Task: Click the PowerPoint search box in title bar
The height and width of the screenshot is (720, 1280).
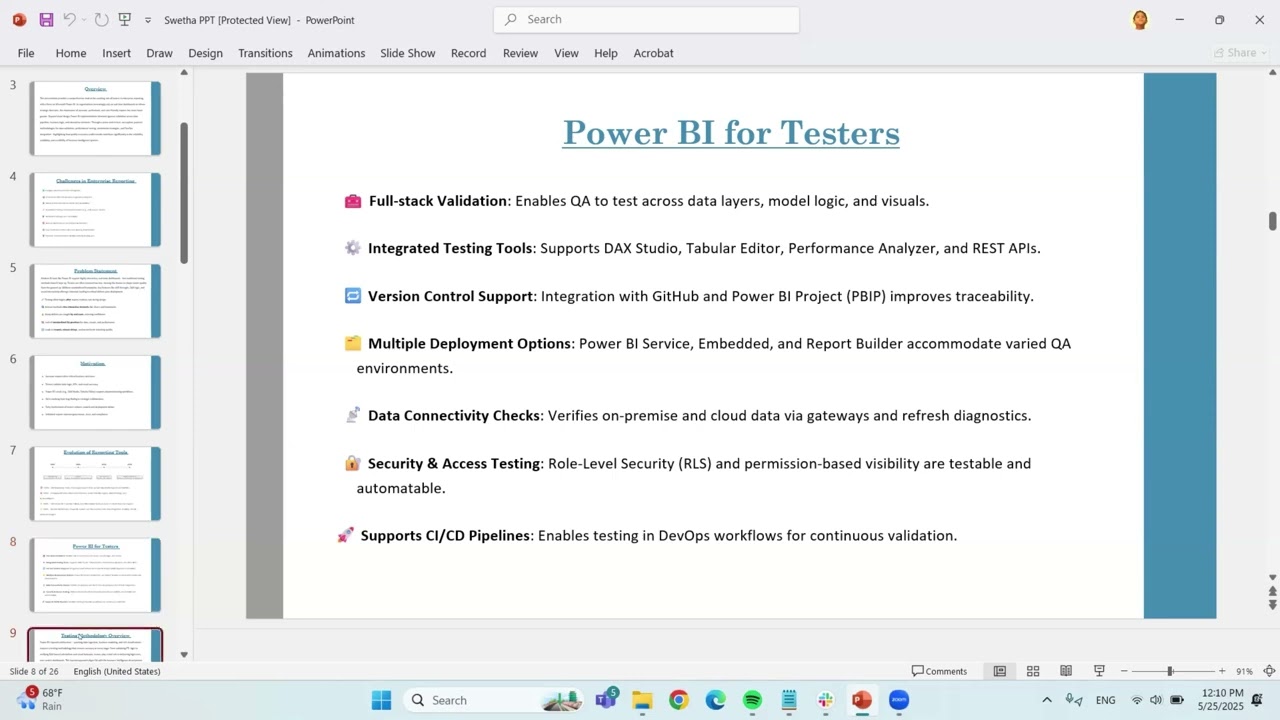Action: [x=646, y=19]
